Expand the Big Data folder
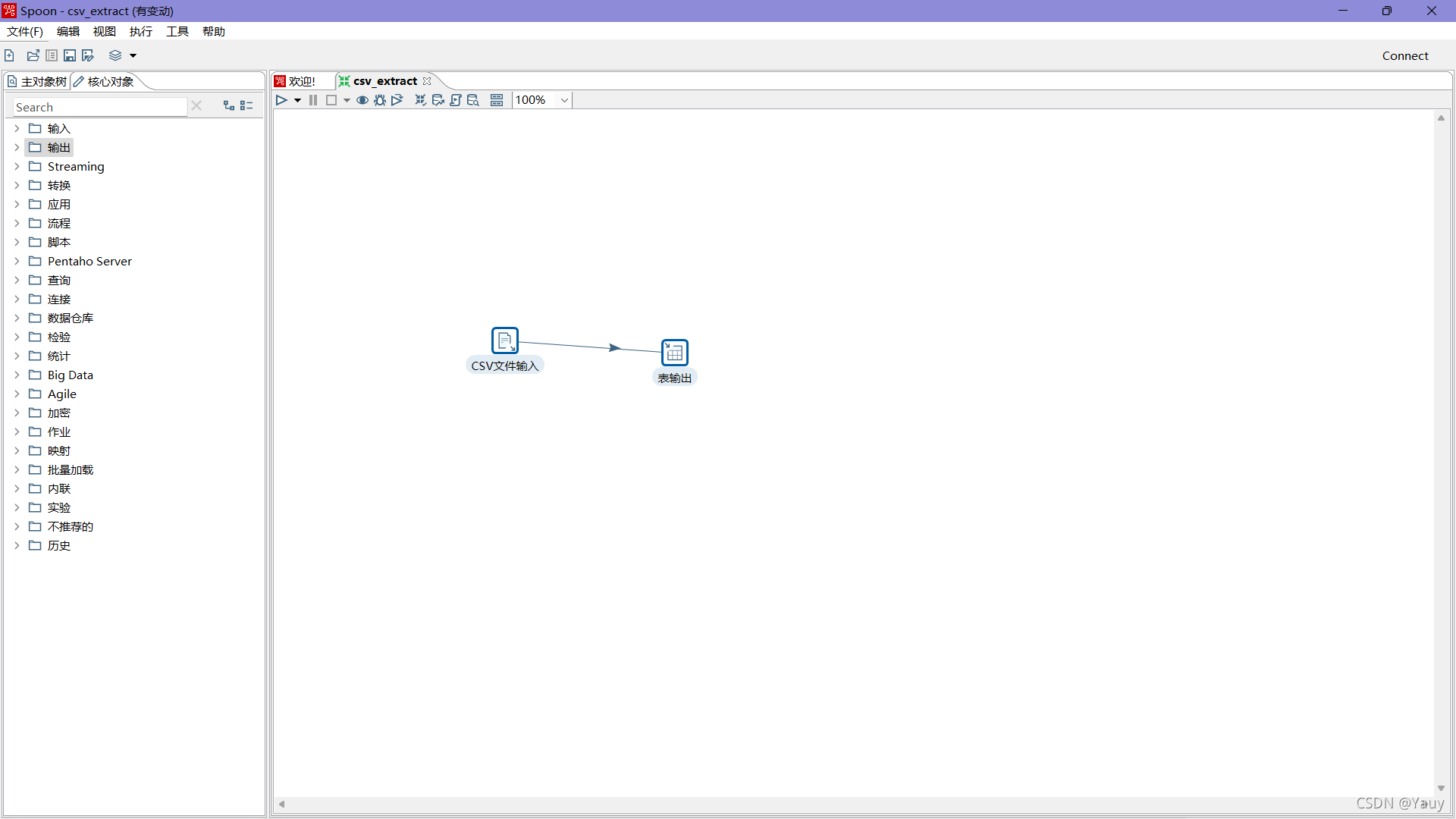1456x819 pixels. tap(17, 375)
